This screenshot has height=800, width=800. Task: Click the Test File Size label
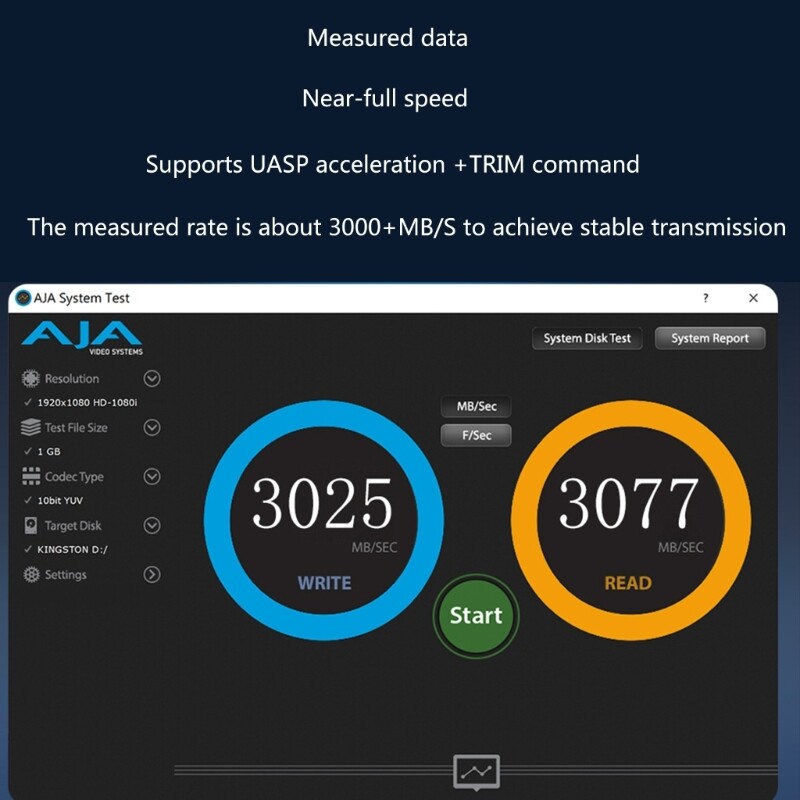76,428
